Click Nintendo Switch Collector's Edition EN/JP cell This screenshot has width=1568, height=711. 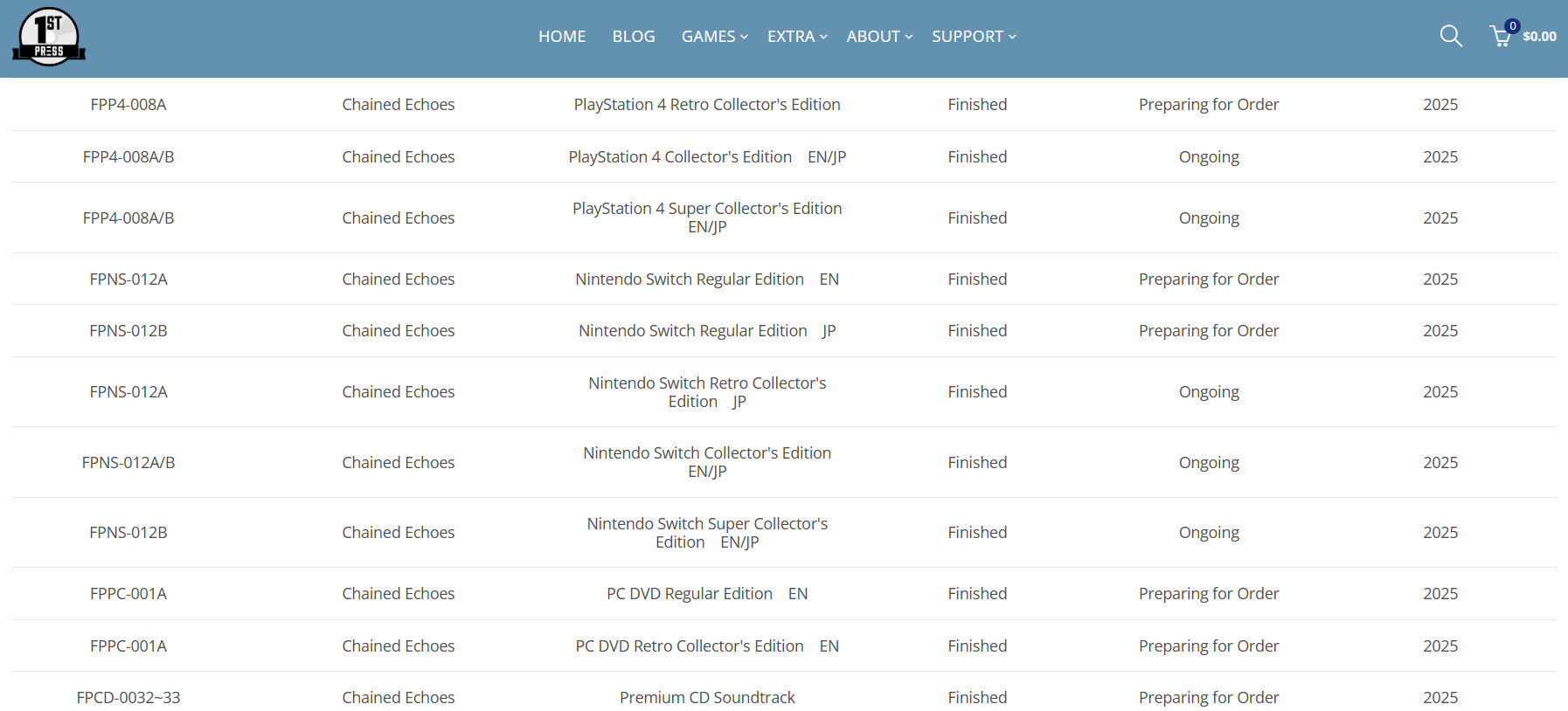pos(707,462)
